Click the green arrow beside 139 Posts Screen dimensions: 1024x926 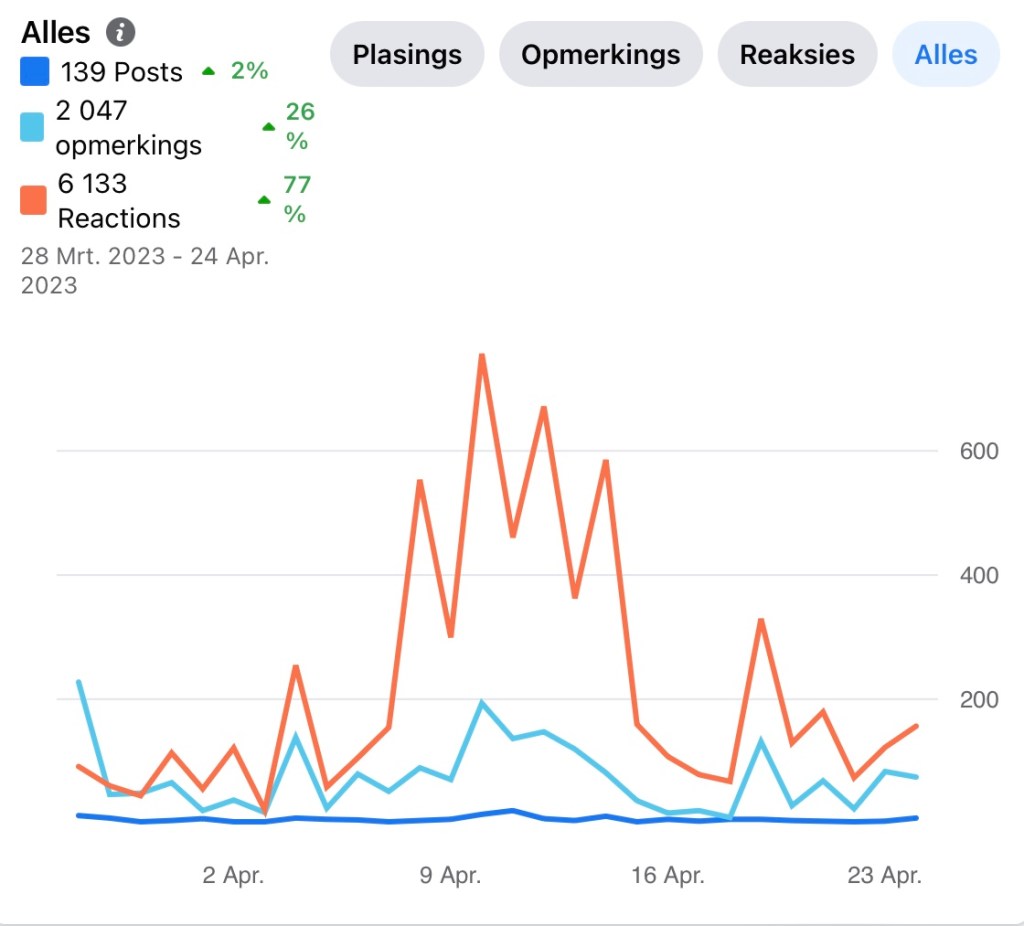point(208,72)
